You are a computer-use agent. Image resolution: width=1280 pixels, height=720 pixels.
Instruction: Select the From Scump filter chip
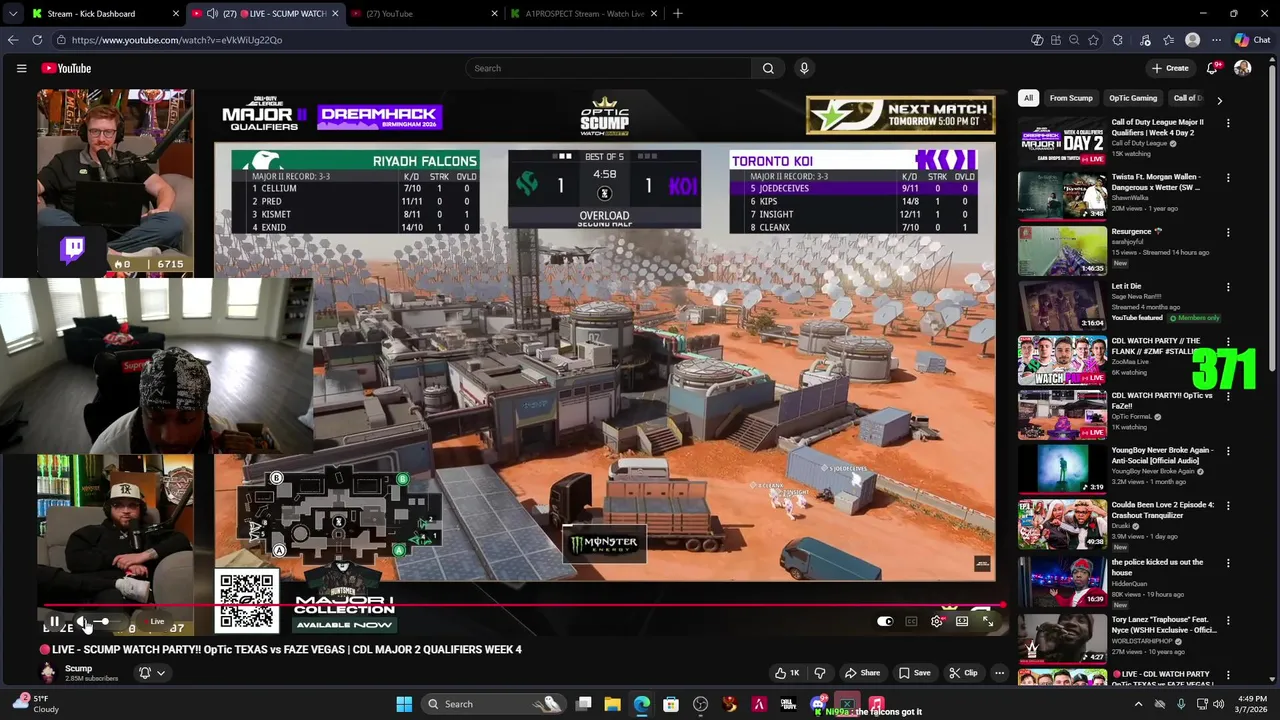coord(1071,98)
